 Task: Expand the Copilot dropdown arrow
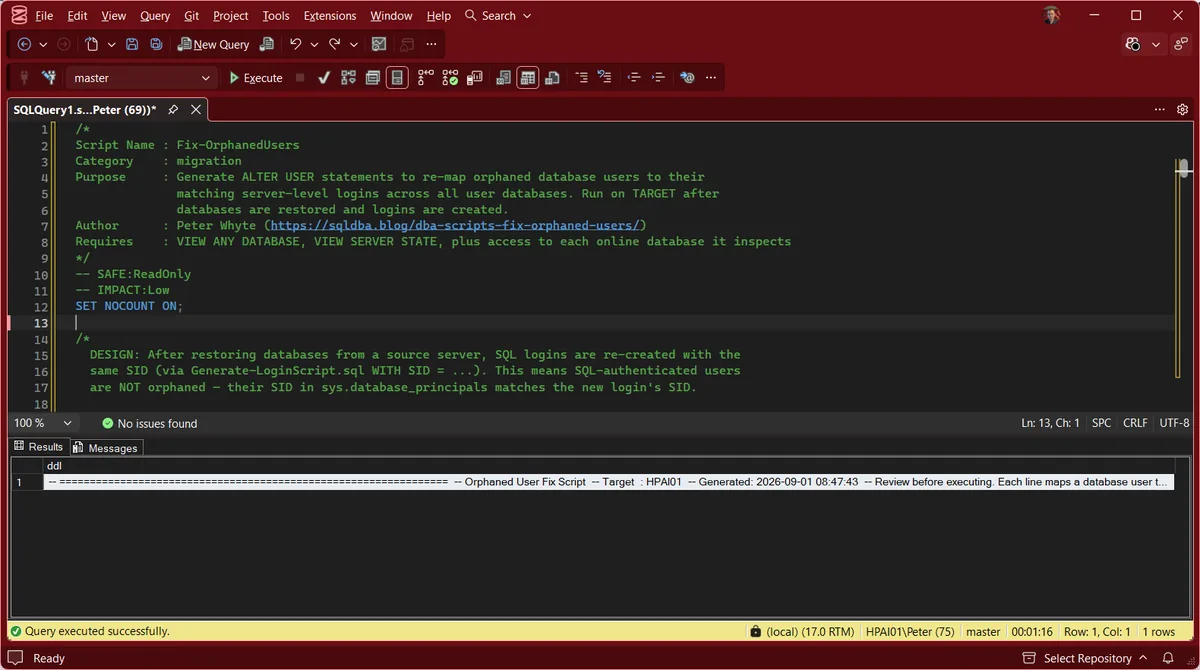tap(1156, 44)
